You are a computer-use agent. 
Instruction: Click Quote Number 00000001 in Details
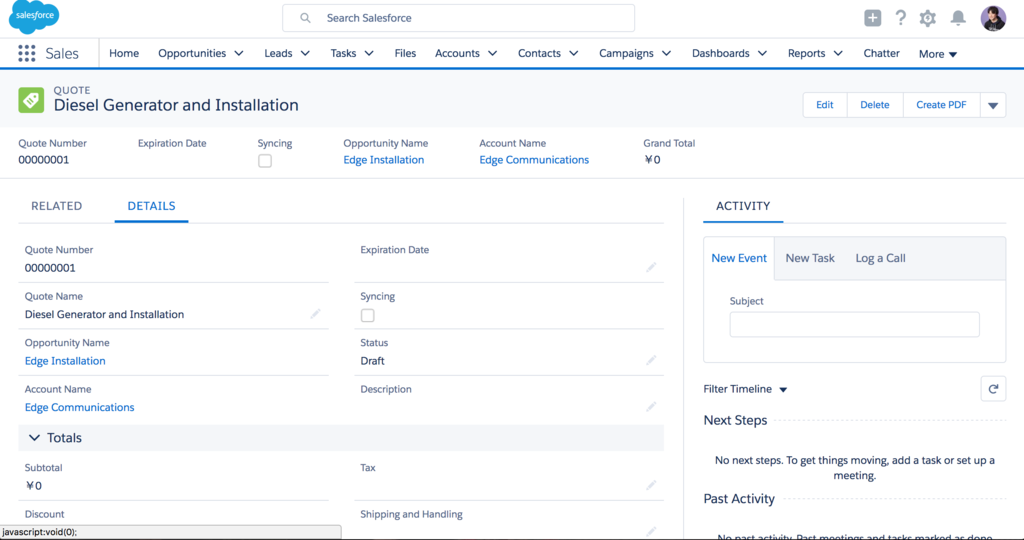(50, 268)
